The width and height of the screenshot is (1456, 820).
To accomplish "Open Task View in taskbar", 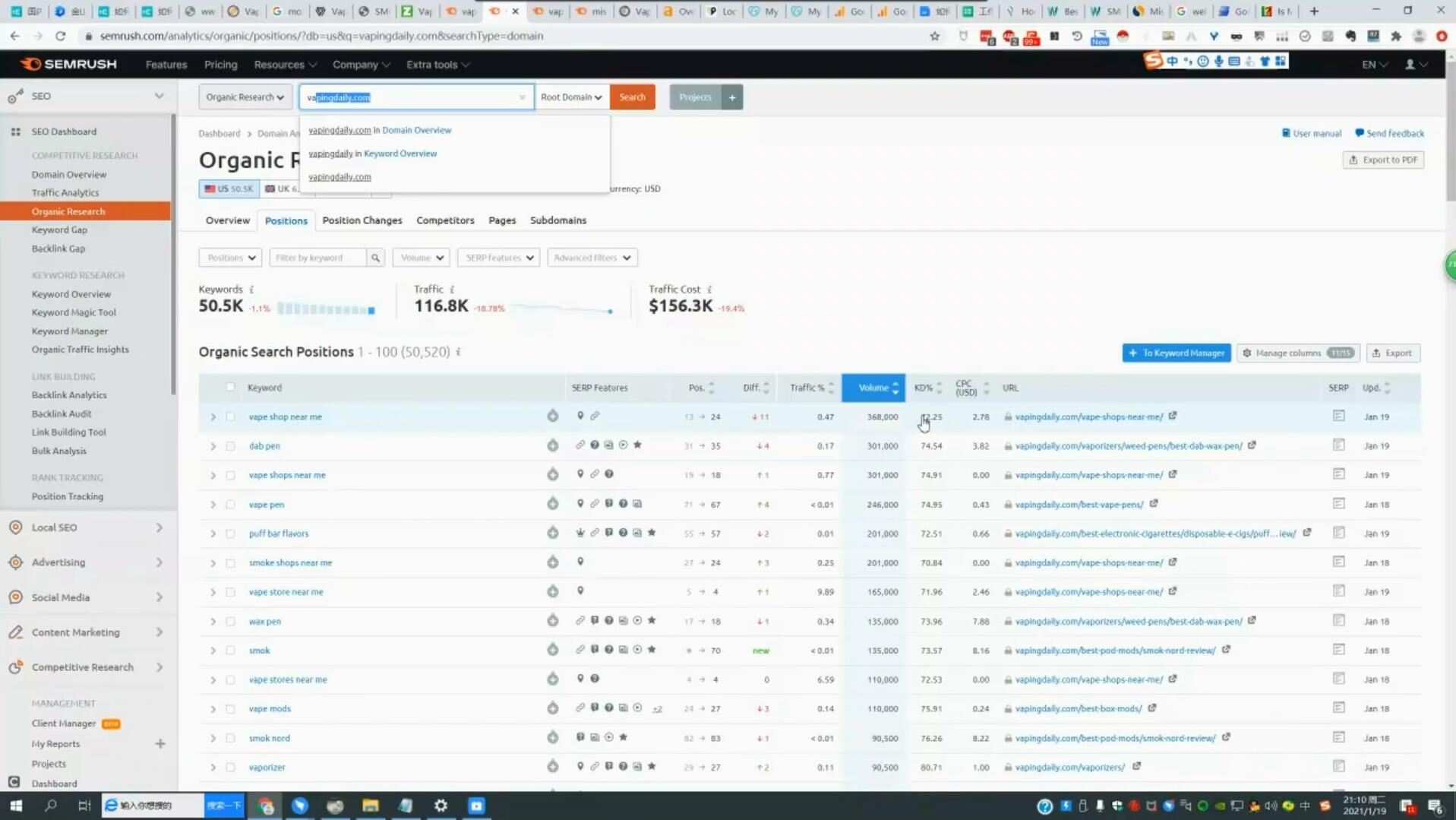I will pyautogui.click(x=84, y=806).
